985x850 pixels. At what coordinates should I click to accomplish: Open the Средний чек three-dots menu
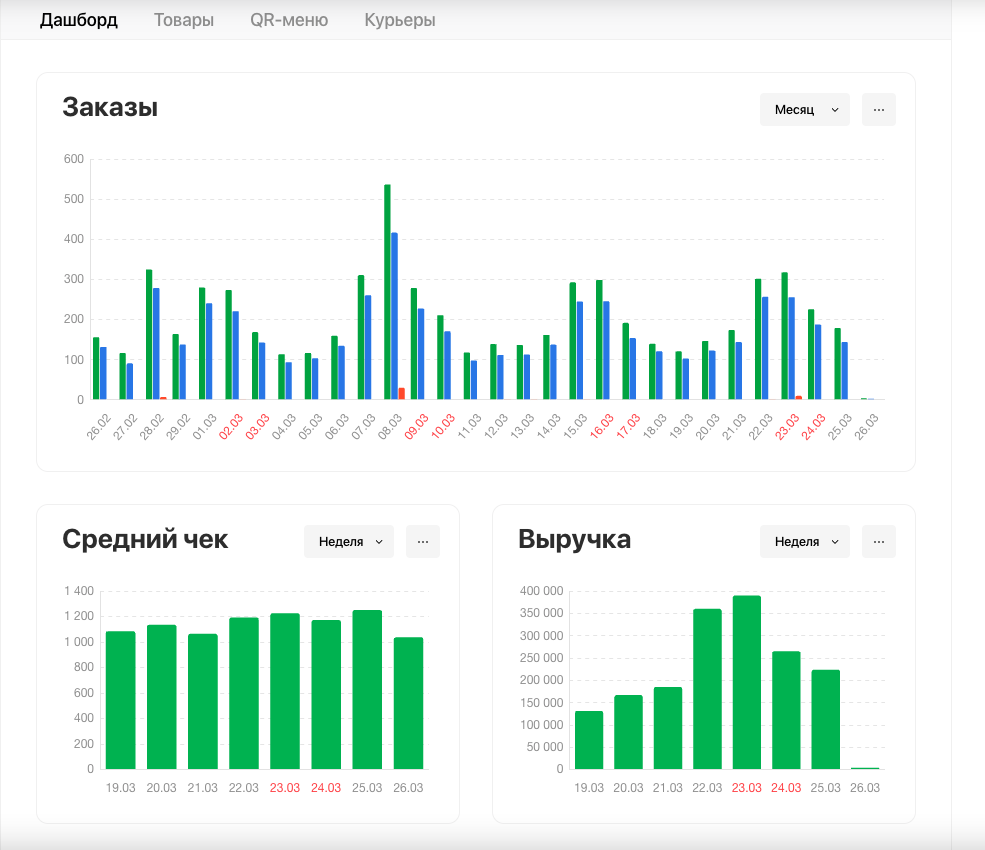coord(422,542)
